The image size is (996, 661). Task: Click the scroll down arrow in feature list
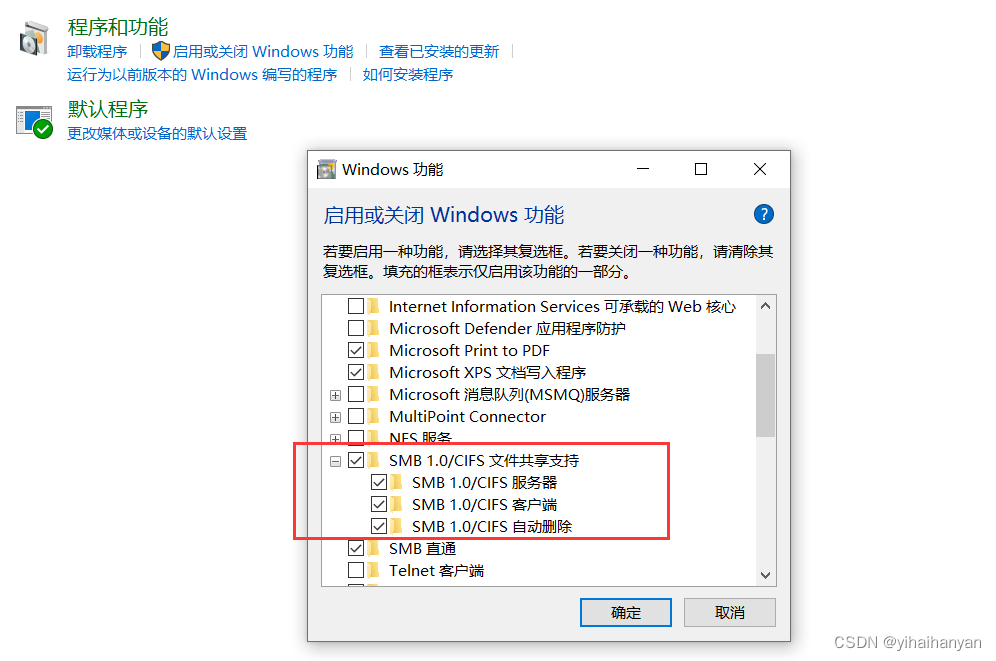click(x=765, y=575)
